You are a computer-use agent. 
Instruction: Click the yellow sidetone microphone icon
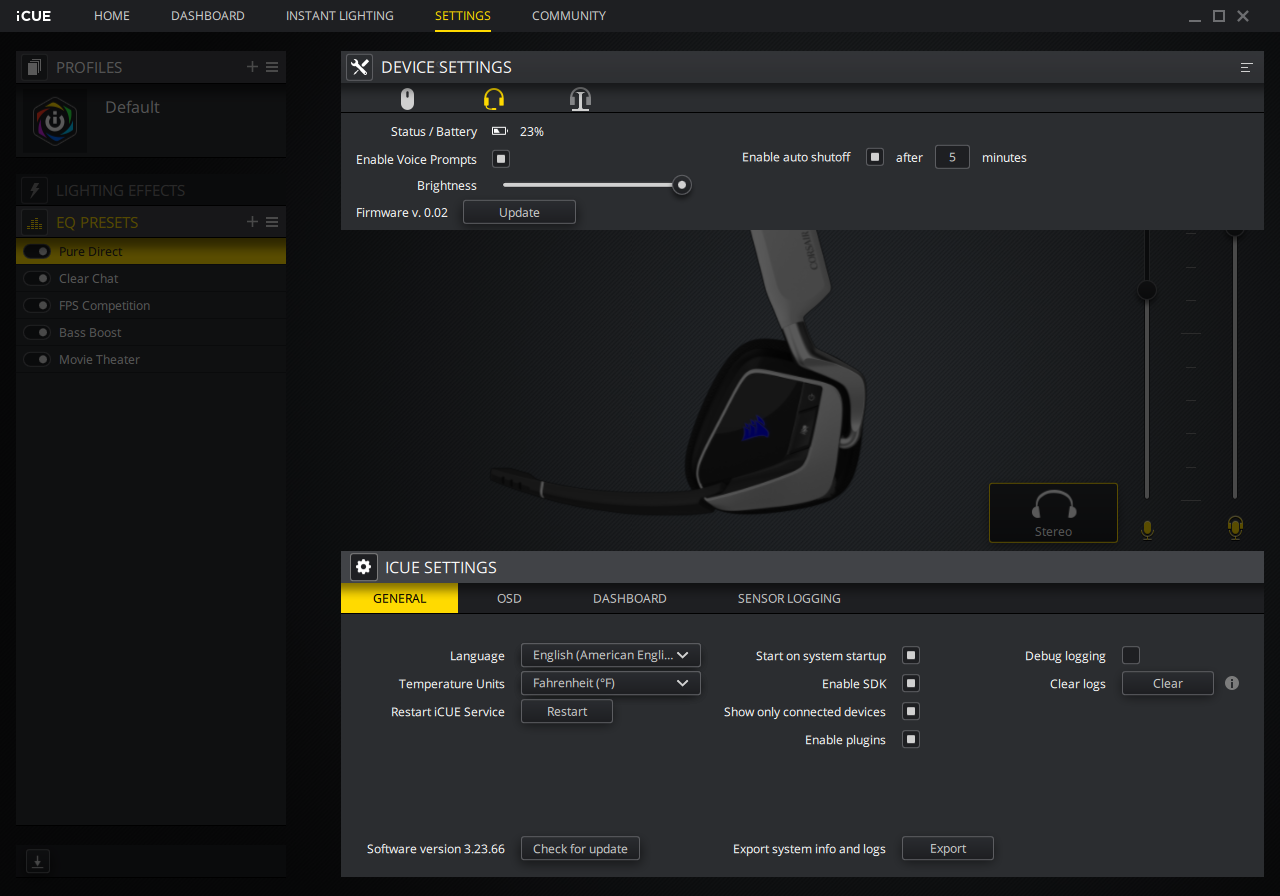coord(1235,527)
